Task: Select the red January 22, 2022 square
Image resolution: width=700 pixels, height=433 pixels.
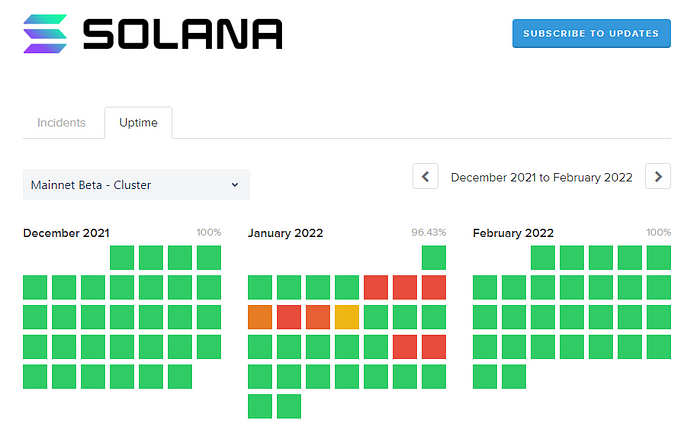Action: [x=434, y=347]
